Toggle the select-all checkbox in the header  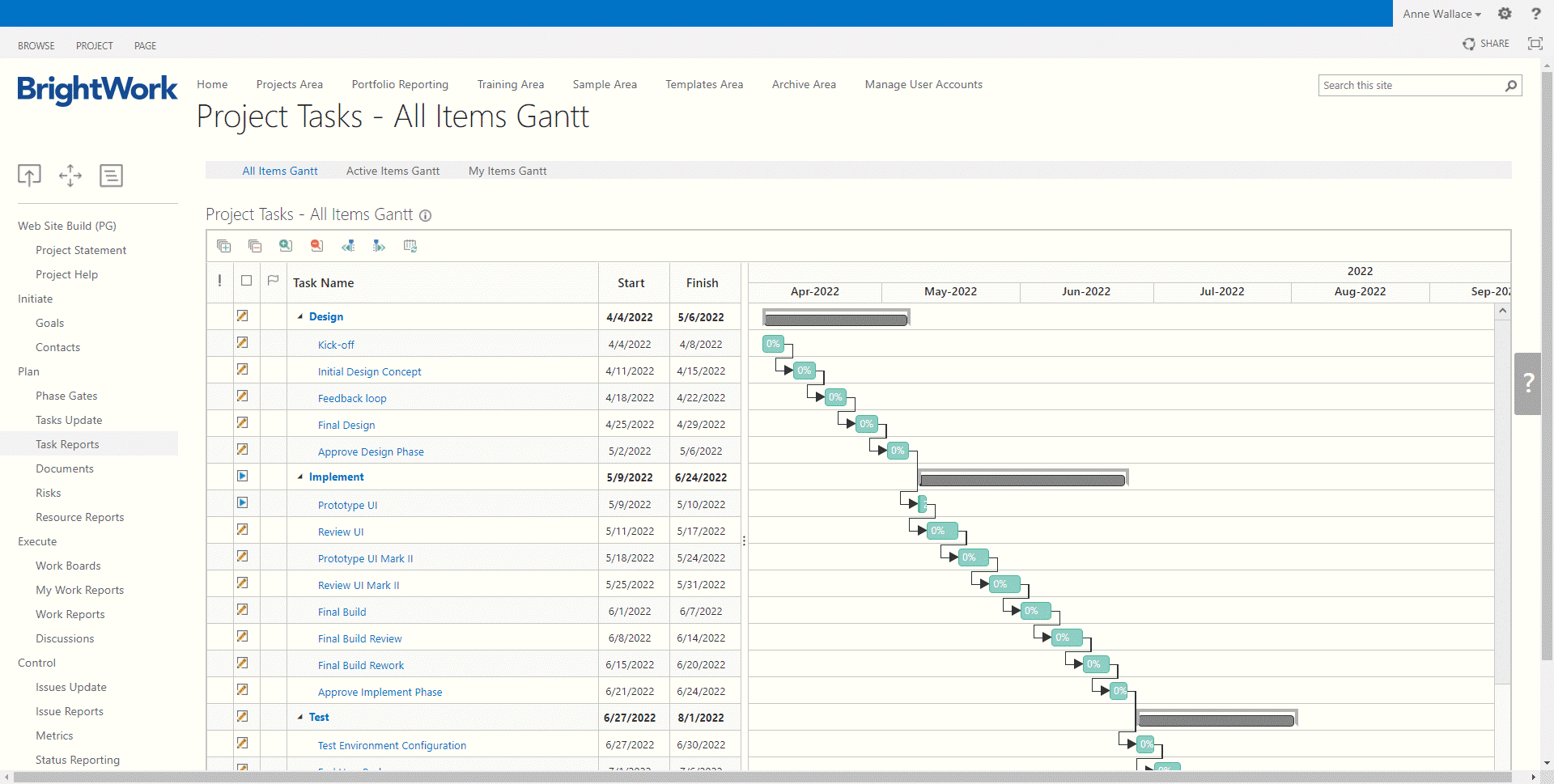coord(247,280)
